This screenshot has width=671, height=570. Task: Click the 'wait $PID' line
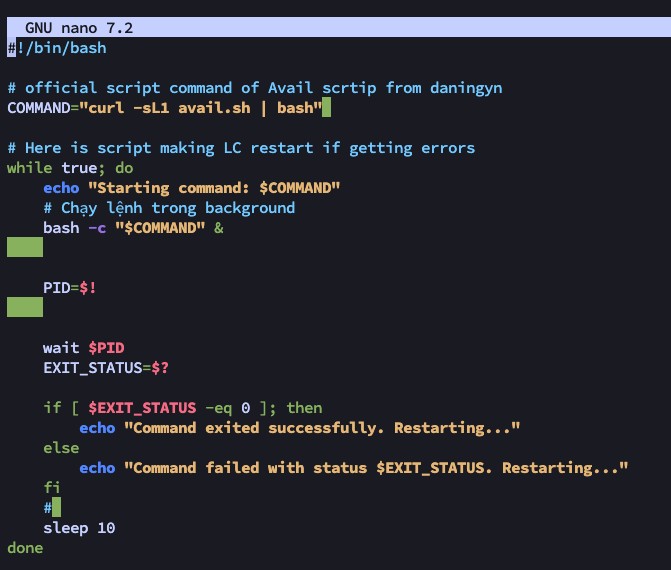84,348
